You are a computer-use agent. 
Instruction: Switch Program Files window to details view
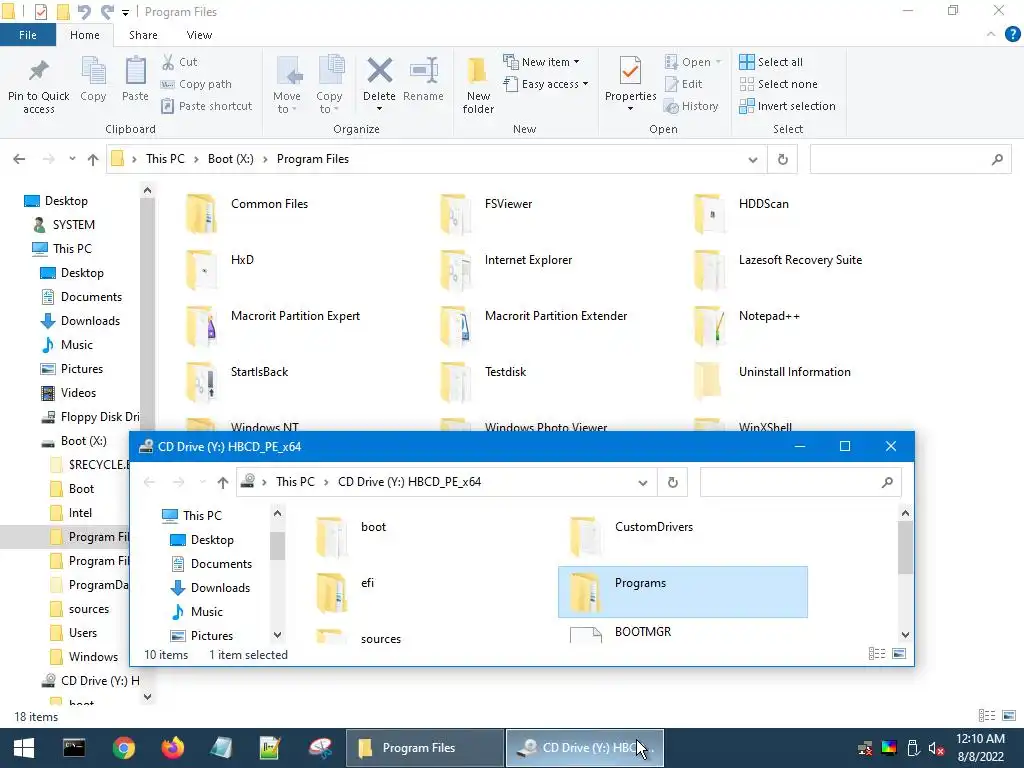987,716
